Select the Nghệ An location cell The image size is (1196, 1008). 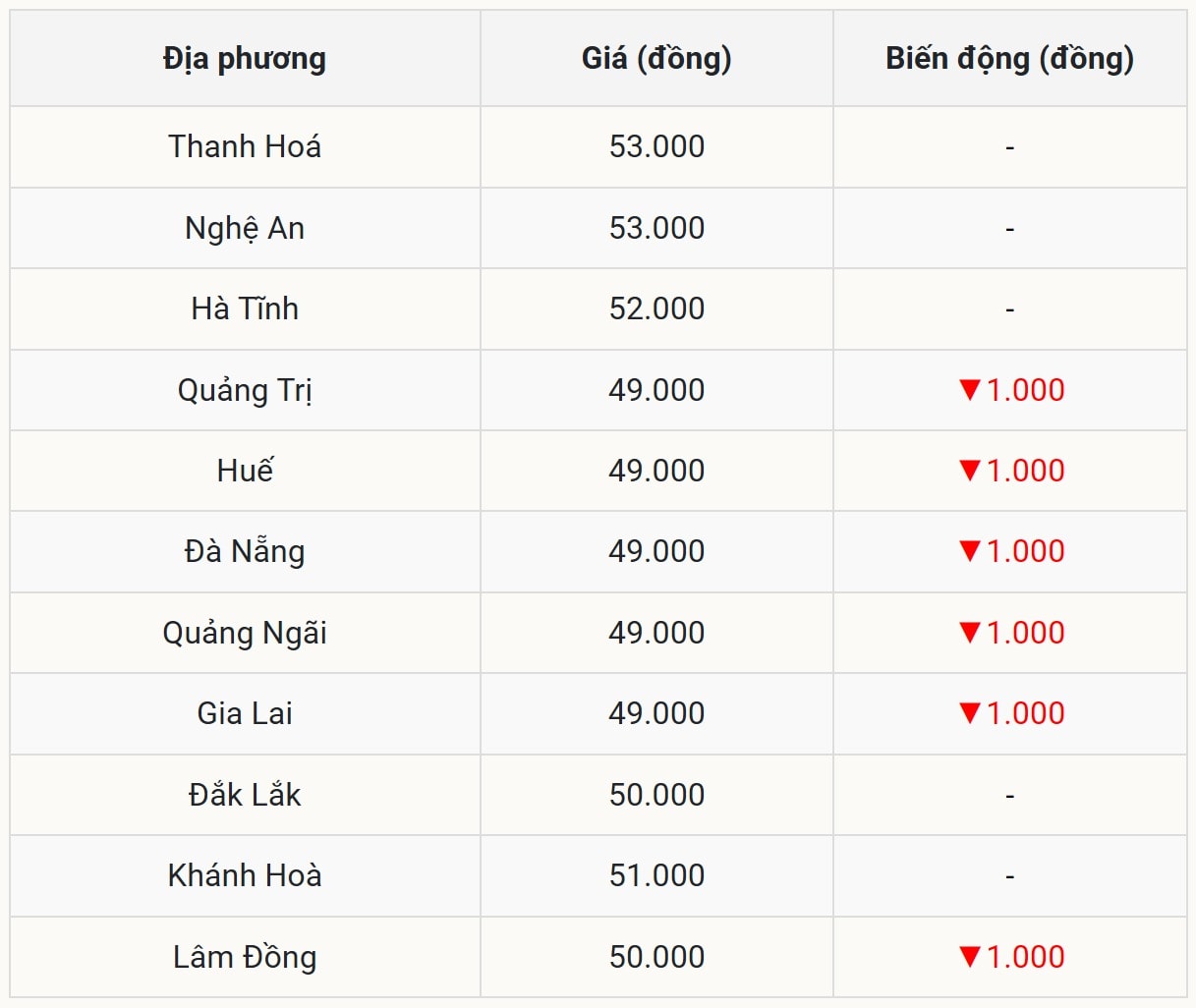(x=245, y=228)
